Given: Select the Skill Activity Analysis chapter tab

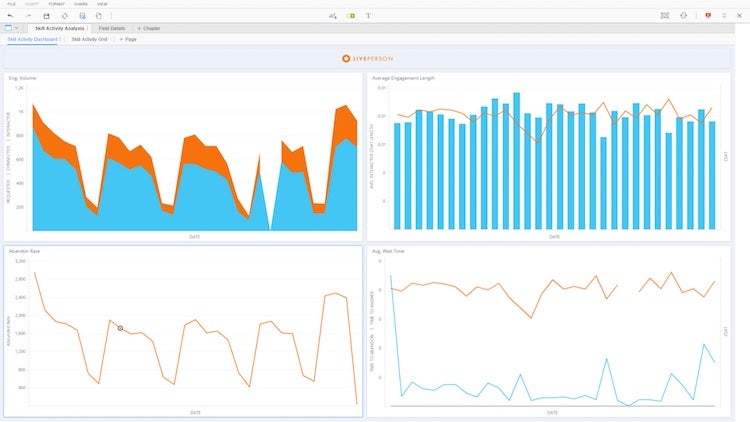Looking at the screenshot, I should (x=59, y=28).
